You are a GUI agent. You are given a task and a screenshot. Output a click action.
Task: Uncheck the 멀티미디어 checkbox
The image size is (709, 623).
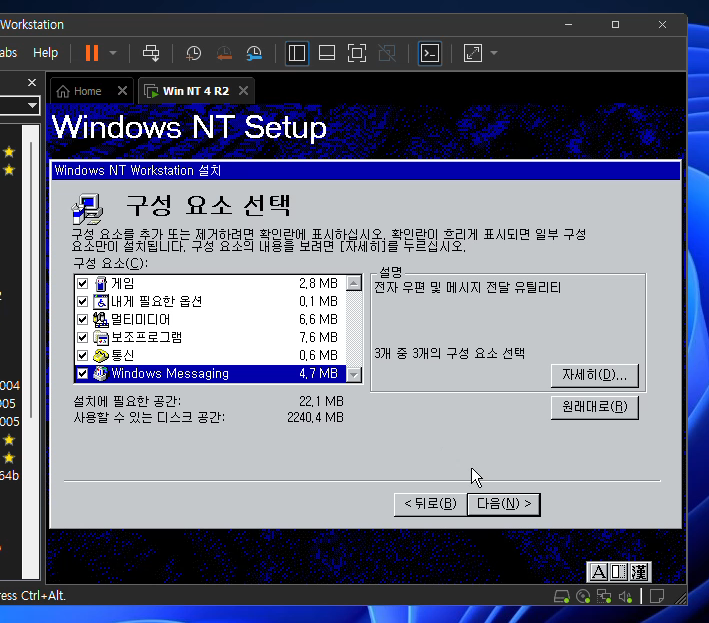(82, 320)
